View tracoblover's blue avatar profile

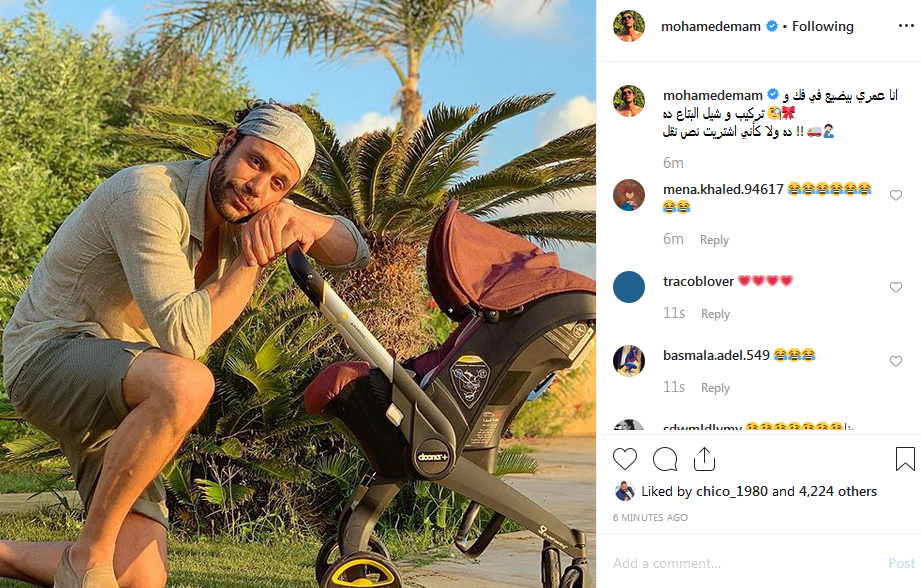click(x=629, y=287)
